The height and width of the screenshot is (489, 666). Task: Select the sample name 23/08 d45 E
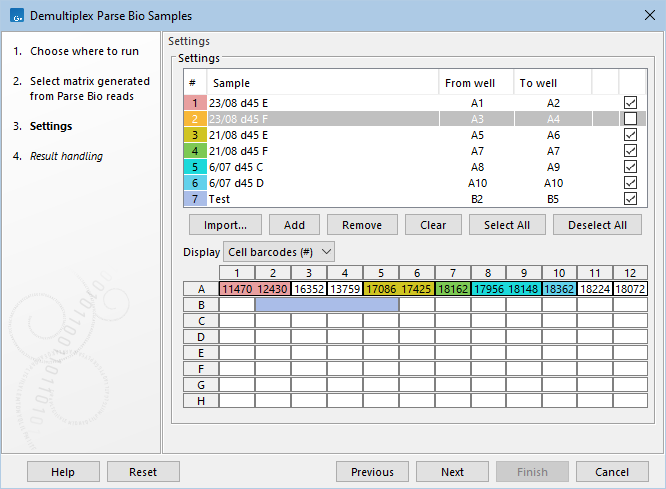click(238, 103)
